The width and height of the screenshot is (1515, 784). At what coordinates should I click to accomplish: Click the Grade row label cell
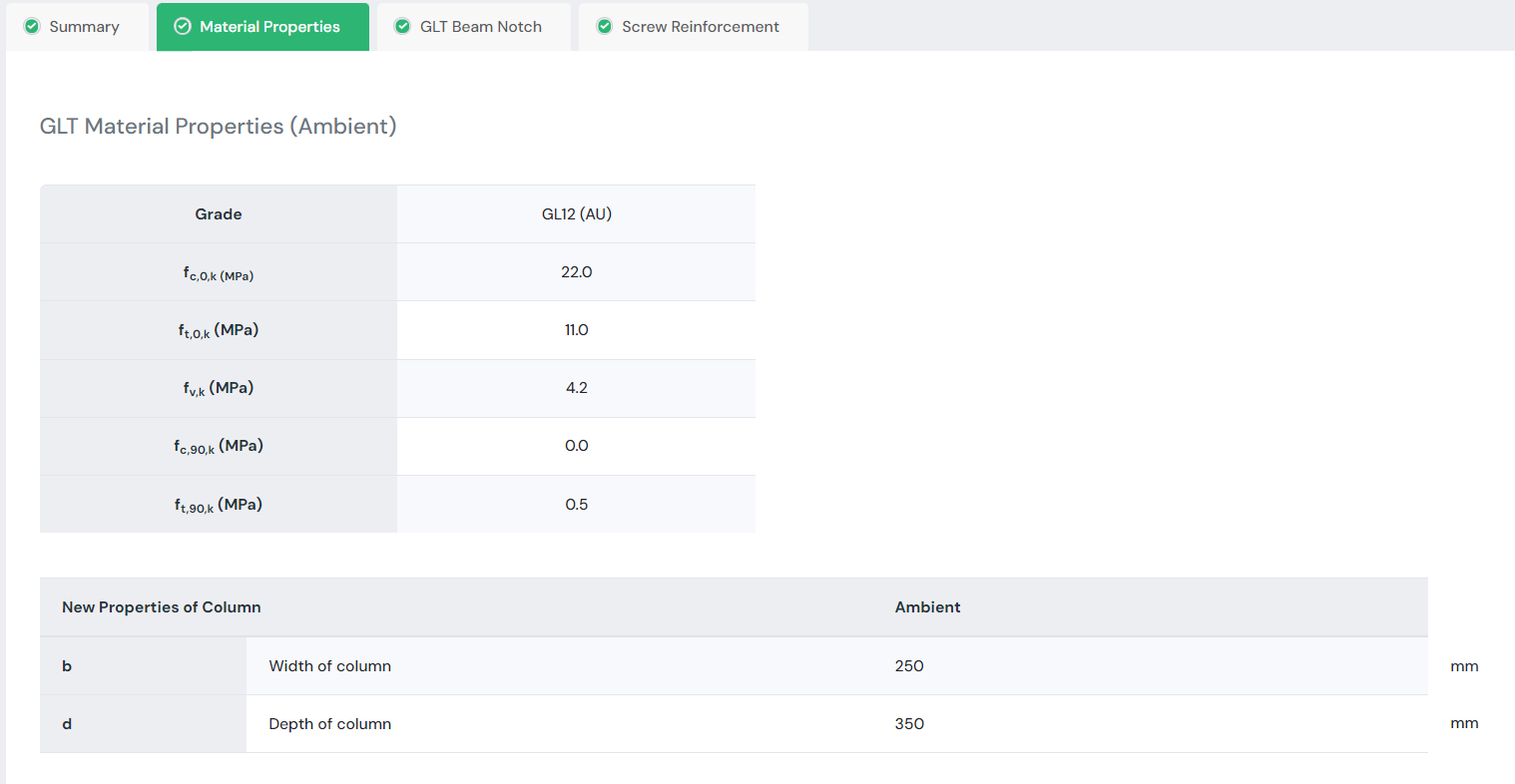[x=219, y=214]
